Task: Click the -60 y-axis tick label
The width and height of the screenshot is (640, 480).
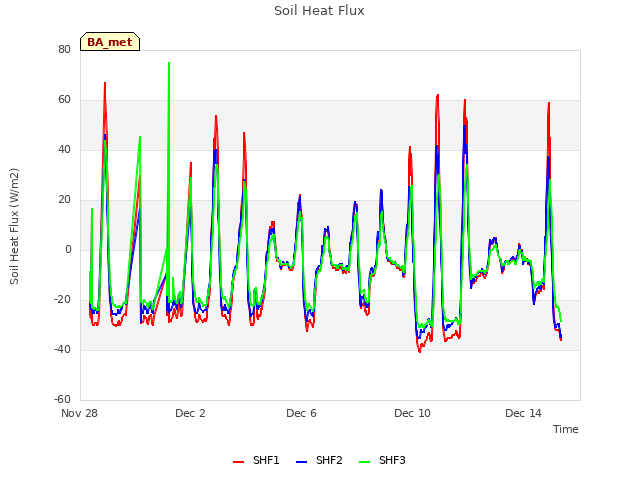Action: tap(62, 399)
